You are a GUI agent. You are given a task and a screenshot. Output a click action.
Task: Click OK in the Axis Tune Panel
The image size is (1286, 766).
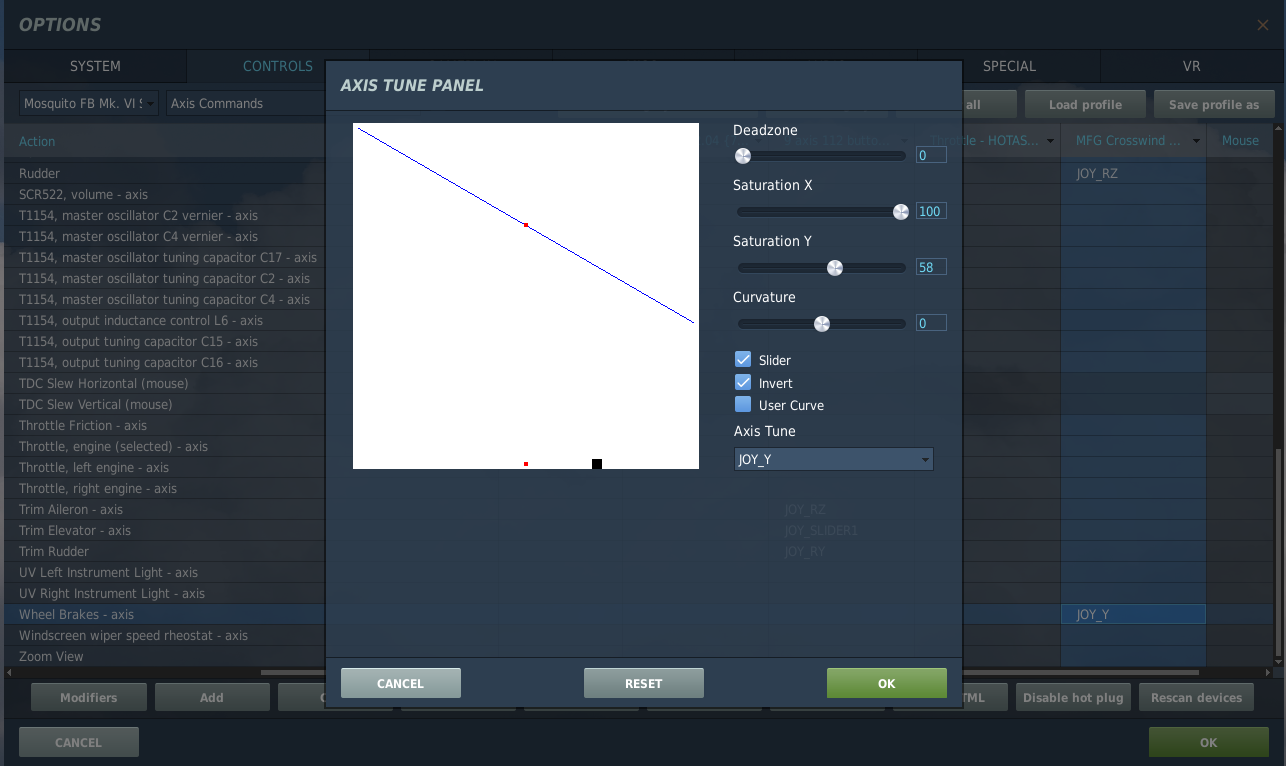click(886, 683)
